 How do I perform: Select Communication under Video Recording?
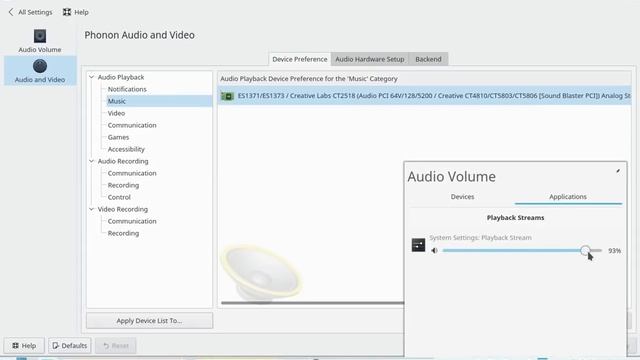pos(132,221)
